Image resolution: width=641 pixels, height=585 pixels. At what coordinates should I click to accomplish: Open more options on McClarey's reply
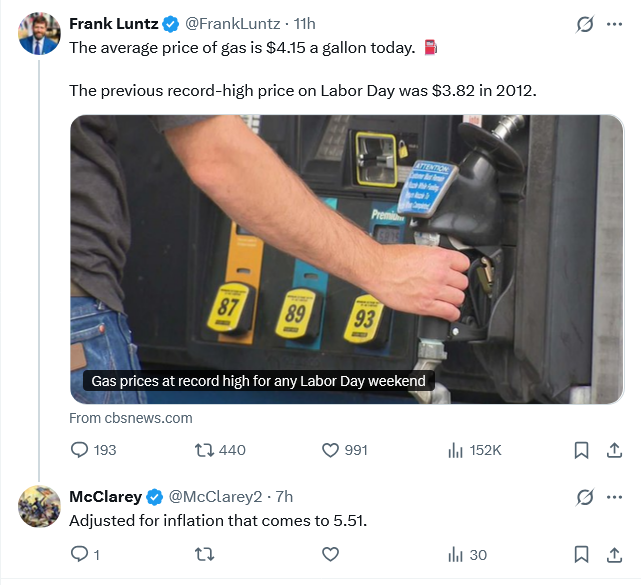[614, 497]
